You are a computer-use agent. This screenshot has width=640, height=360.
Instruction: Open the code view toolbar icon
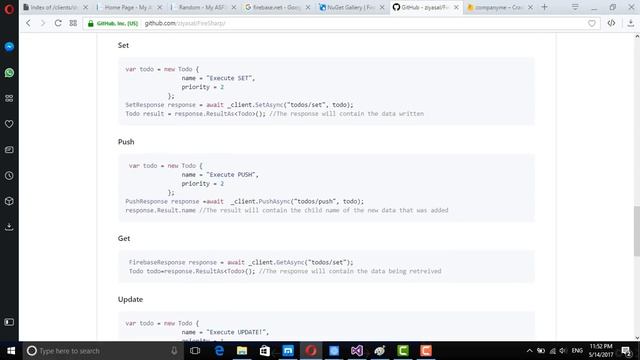[x=611, y=23]
